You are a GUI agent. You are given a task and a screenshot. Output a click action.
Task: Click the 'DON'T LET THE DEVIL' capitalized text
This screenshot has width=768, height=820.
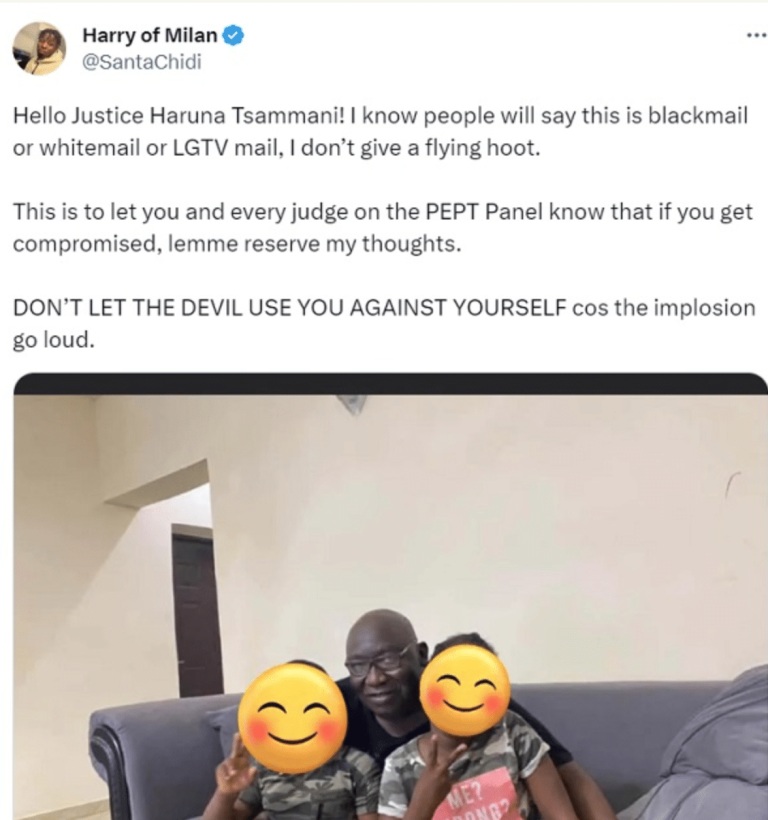[x=290, y=308]
